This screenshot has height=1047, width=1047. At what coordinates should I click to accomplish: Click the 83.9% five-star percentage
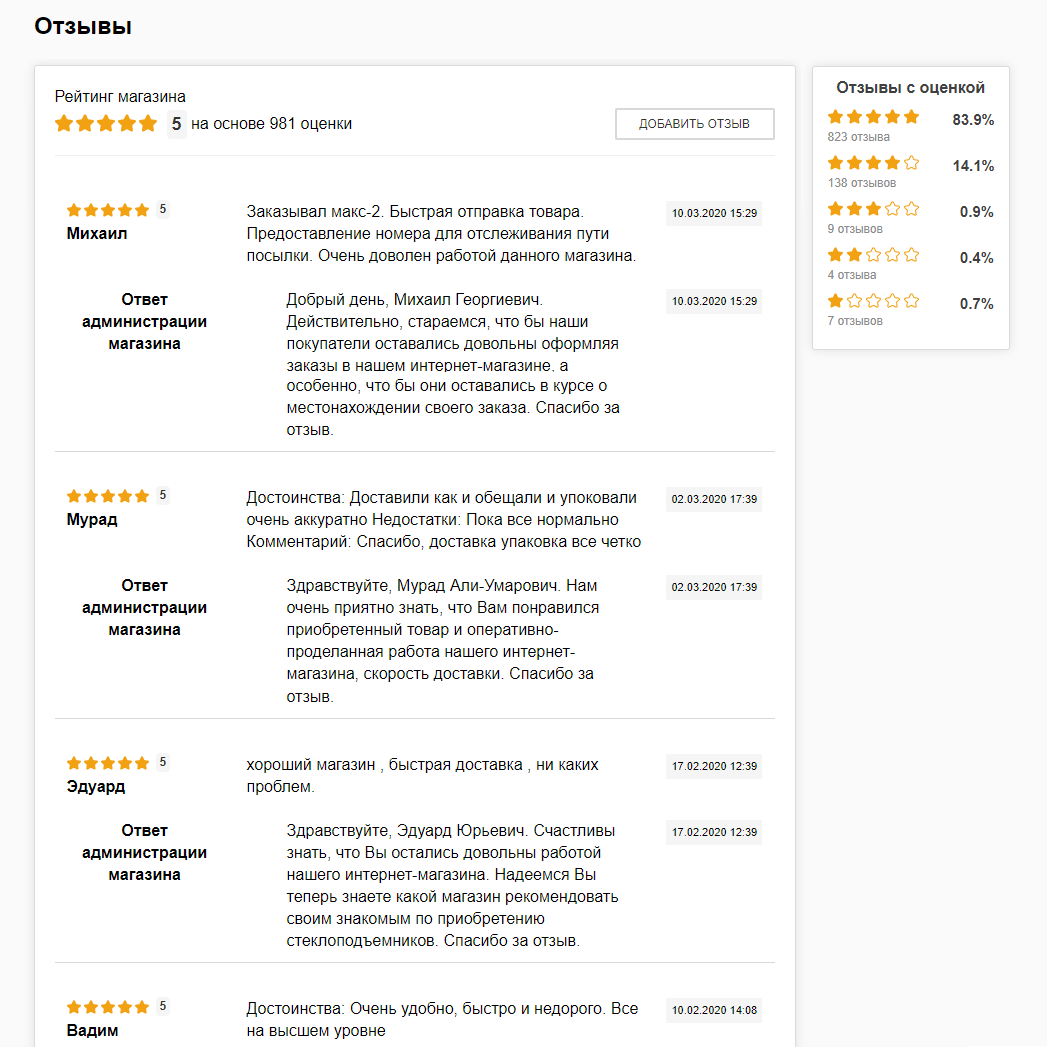point(973,120)
